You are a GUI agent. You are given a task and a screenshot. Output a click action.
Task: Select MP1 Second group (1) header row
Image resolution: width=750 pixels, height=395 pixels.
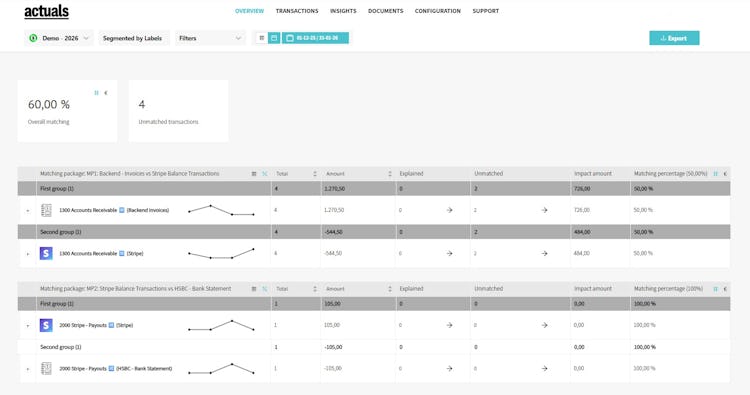tap(374, 232)
